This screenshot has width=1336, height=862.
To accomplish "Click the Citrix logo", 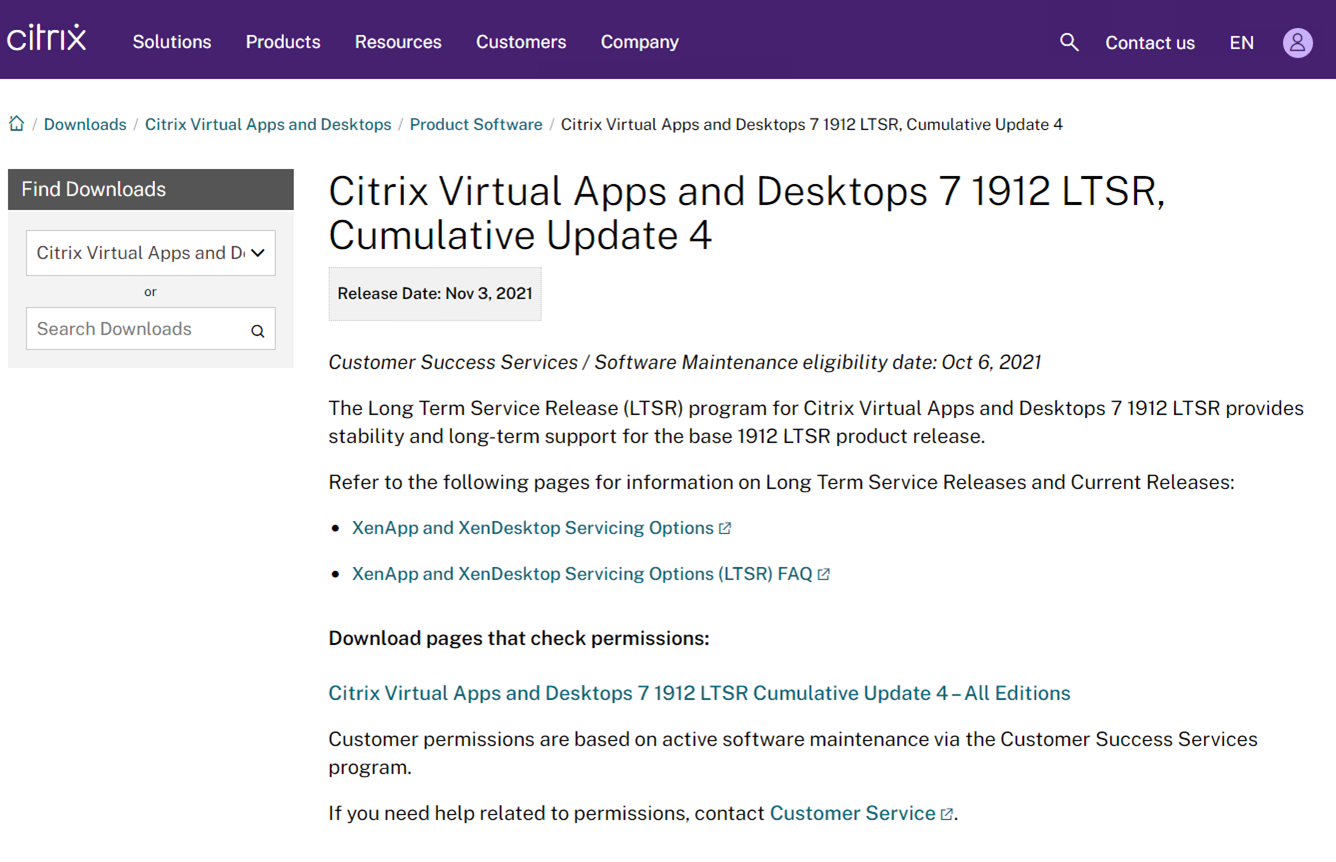I will [46, 38].
